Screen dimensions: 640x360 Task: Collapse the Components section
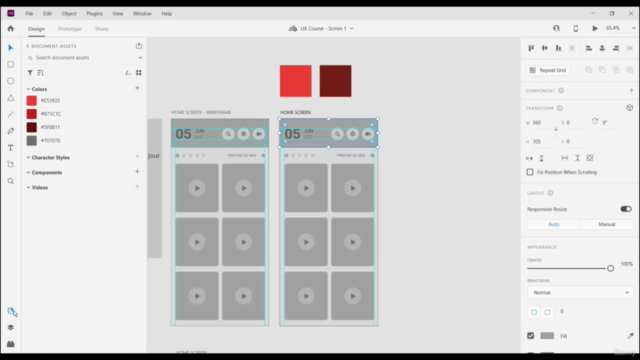tap(28, 173)
